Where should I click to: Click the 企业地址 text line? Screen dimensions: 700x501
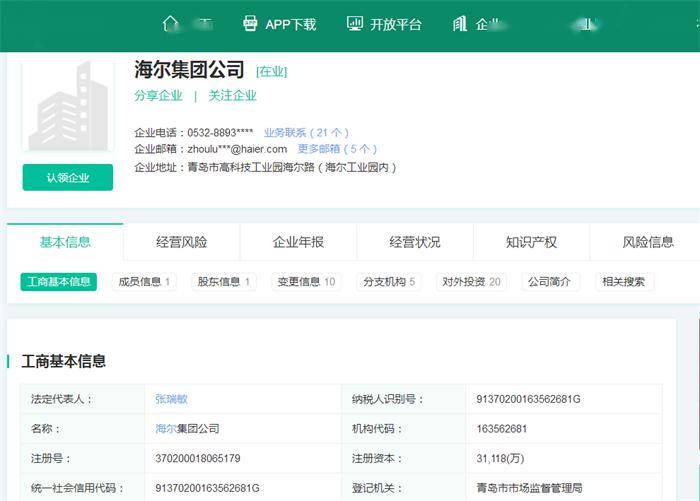tap(265, 167)
